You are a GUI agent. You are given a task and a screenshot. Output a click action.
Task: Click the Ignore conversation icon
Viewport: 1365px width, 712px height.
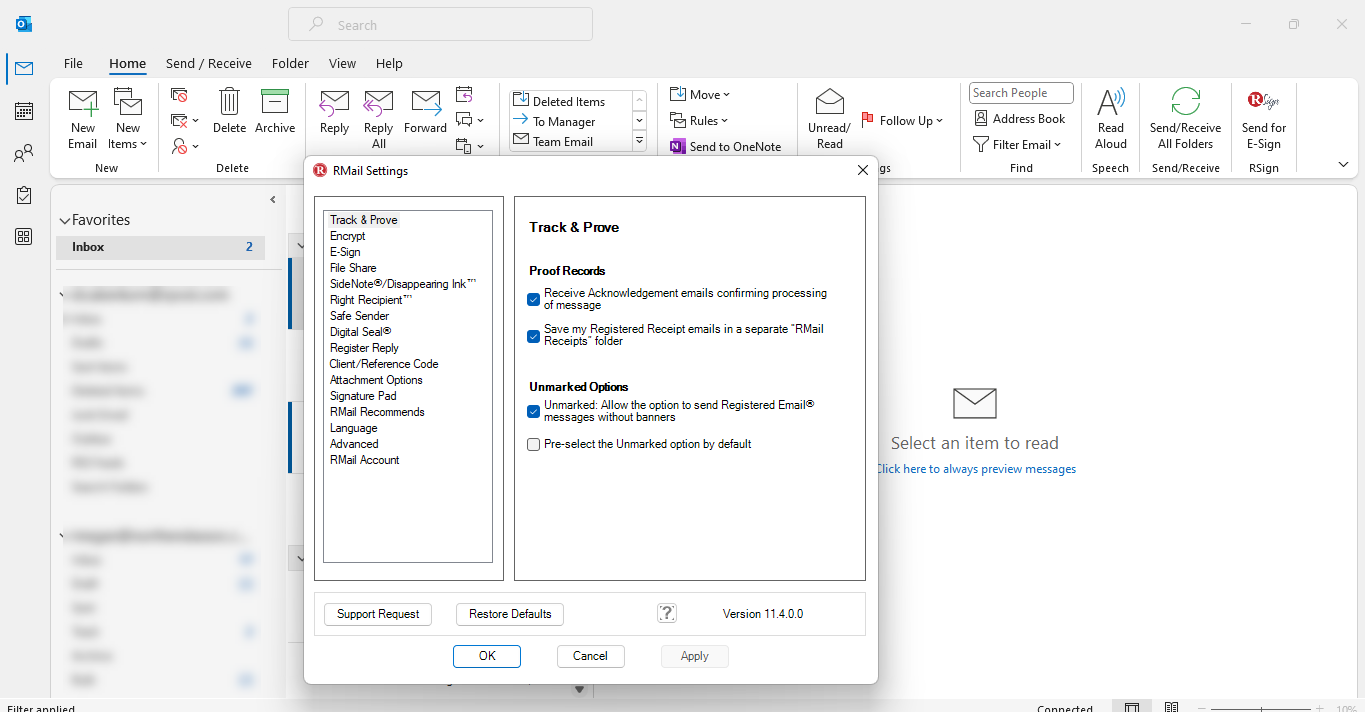(x=180, y=95)
